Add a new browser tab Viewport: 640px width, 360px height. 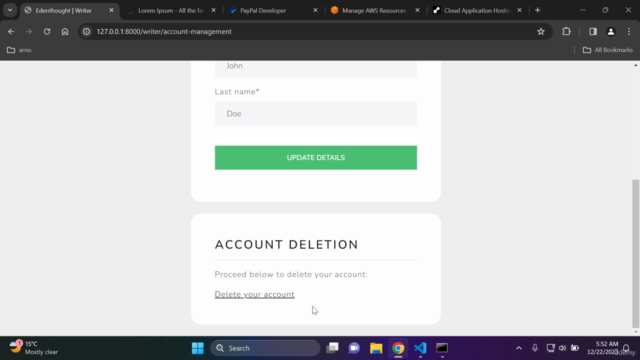click(538, 10)
